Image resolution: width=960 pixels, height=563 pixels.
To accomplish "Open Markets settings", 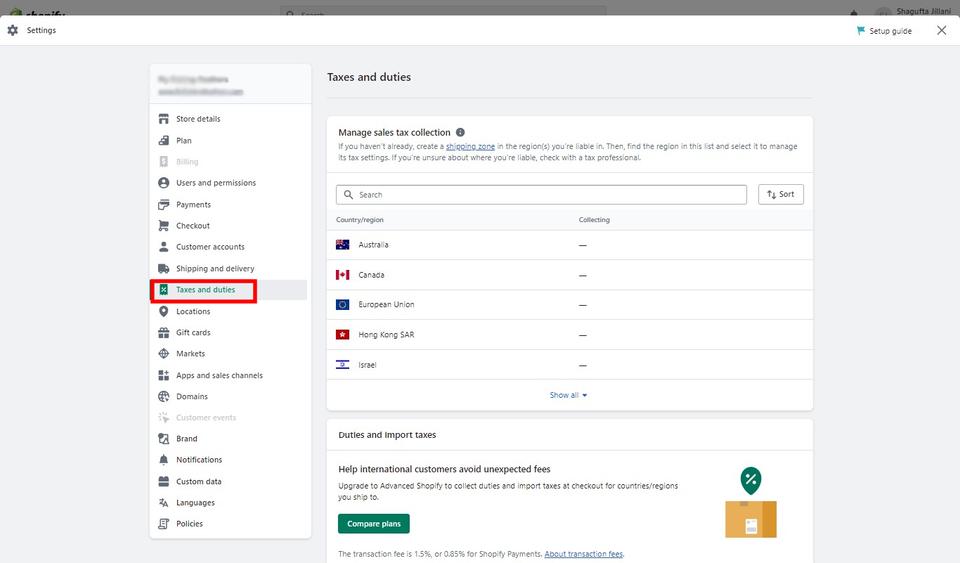I will 190,353.
